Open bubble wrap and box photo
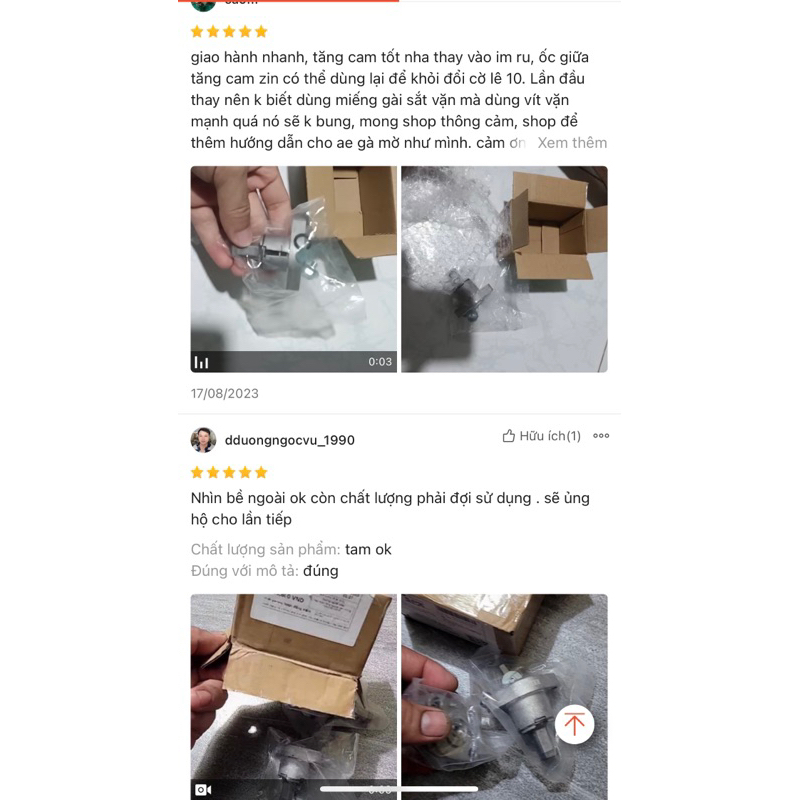The image size is (800, 800). (504, 269)
